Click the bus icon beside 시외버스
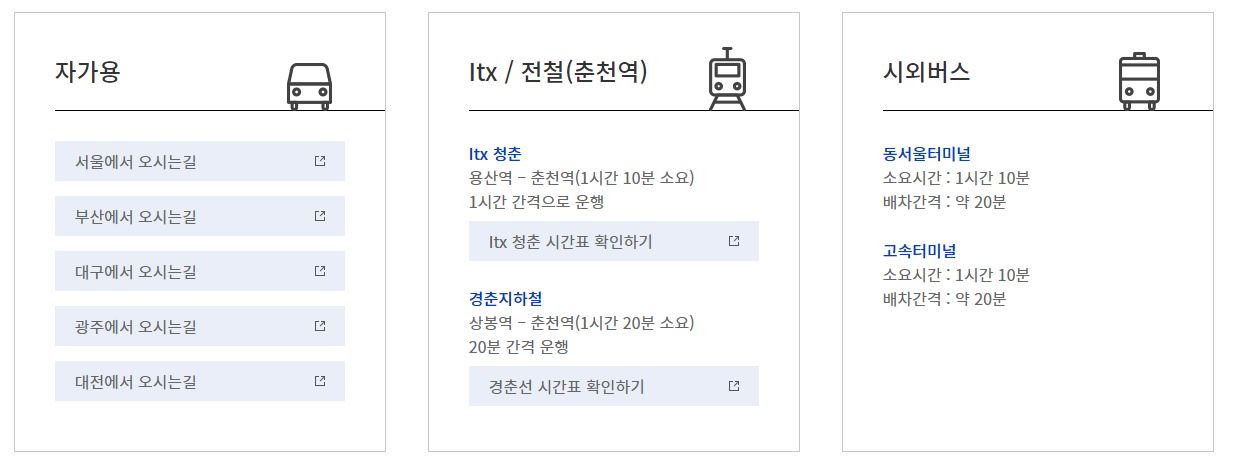 point(1139,81)
